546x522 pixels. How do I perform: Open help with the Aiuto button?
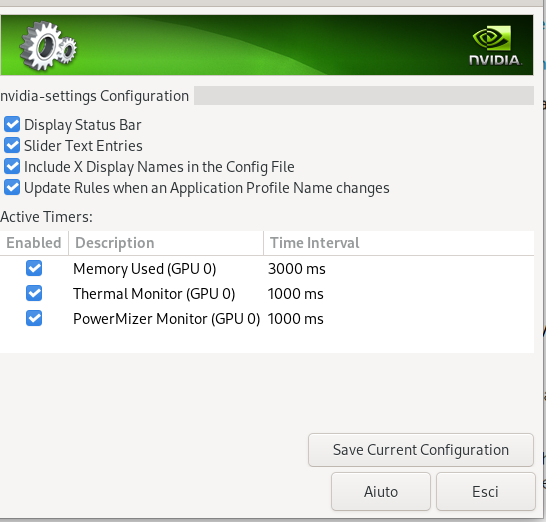point(381,491)
